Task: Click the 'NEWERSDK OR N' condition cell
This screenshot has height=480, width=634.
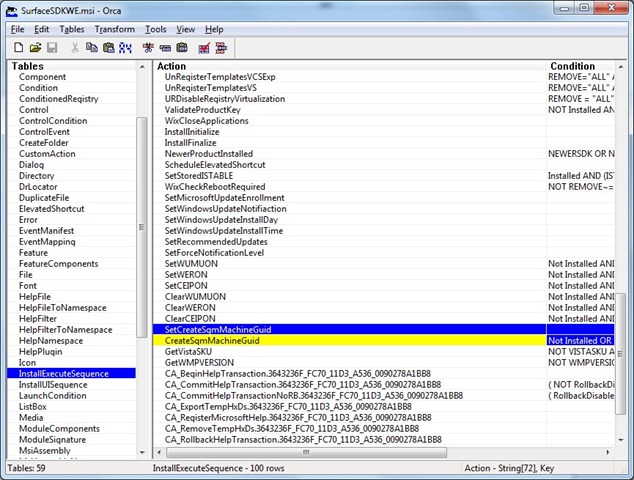Action: 581,154
